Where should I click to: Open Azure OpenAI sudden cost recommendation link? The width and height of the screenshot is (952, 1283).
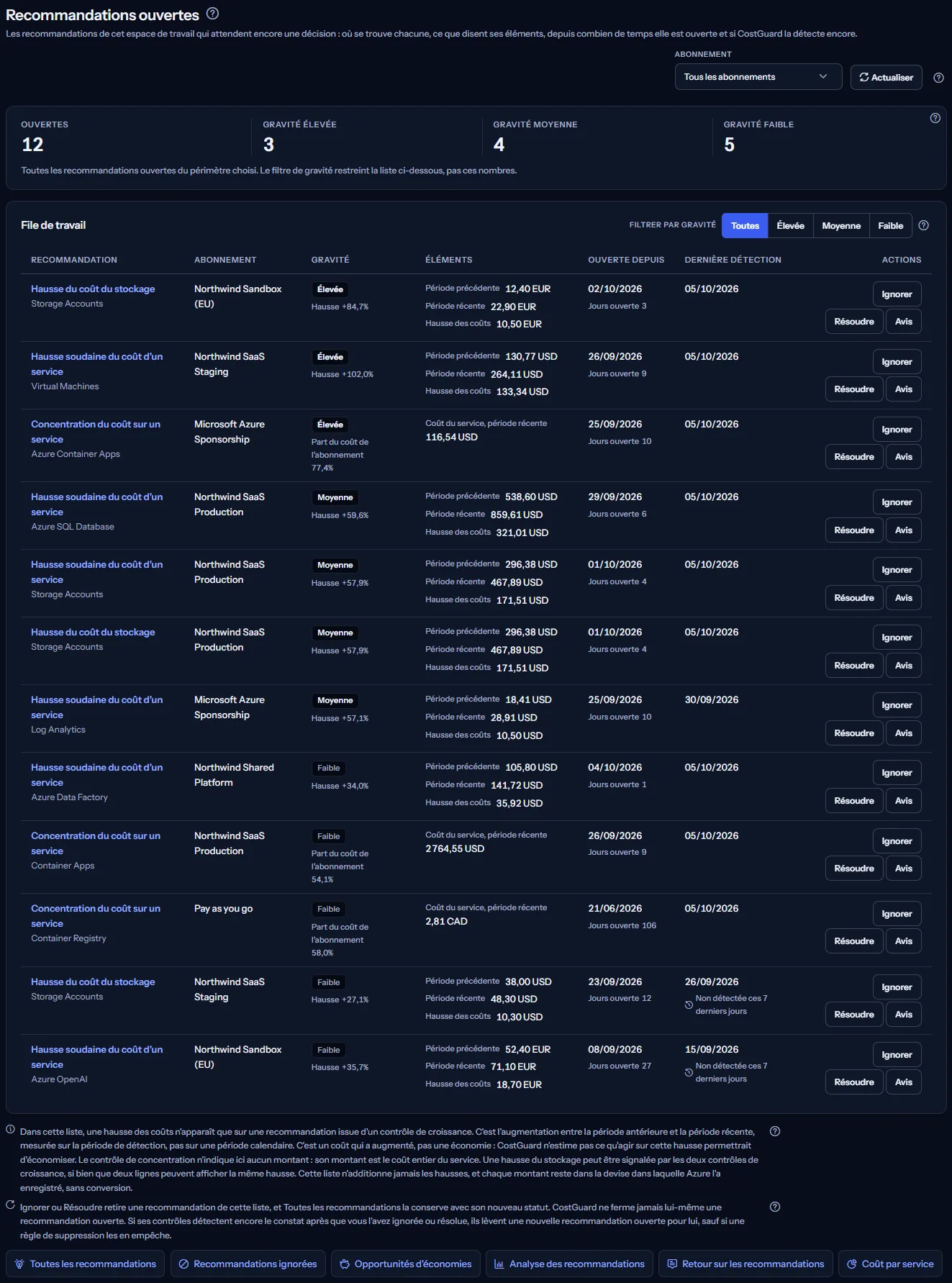click(96, 1057)
